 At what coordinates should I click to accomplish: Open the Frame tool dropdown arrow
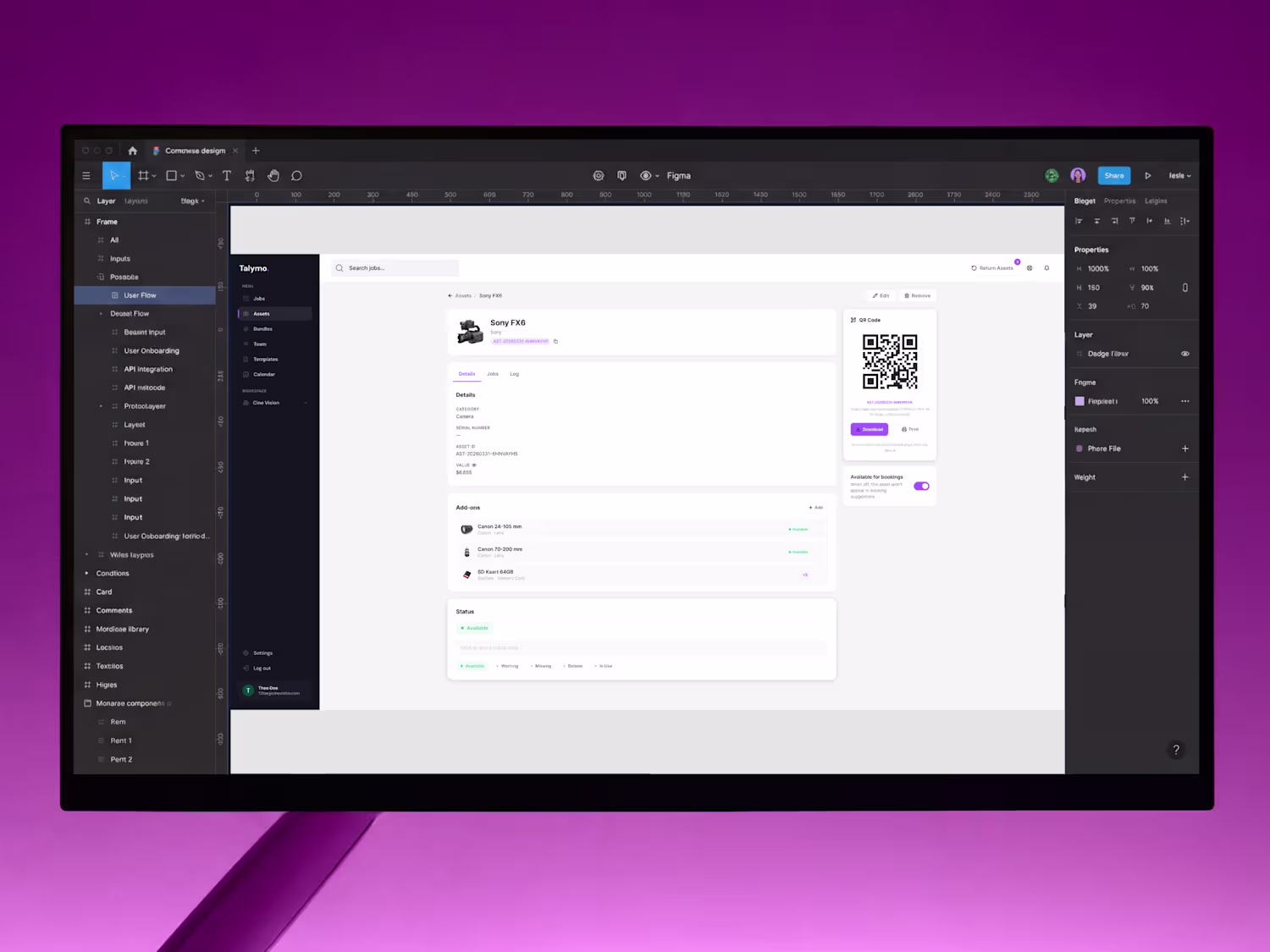[x=154, y=177]
